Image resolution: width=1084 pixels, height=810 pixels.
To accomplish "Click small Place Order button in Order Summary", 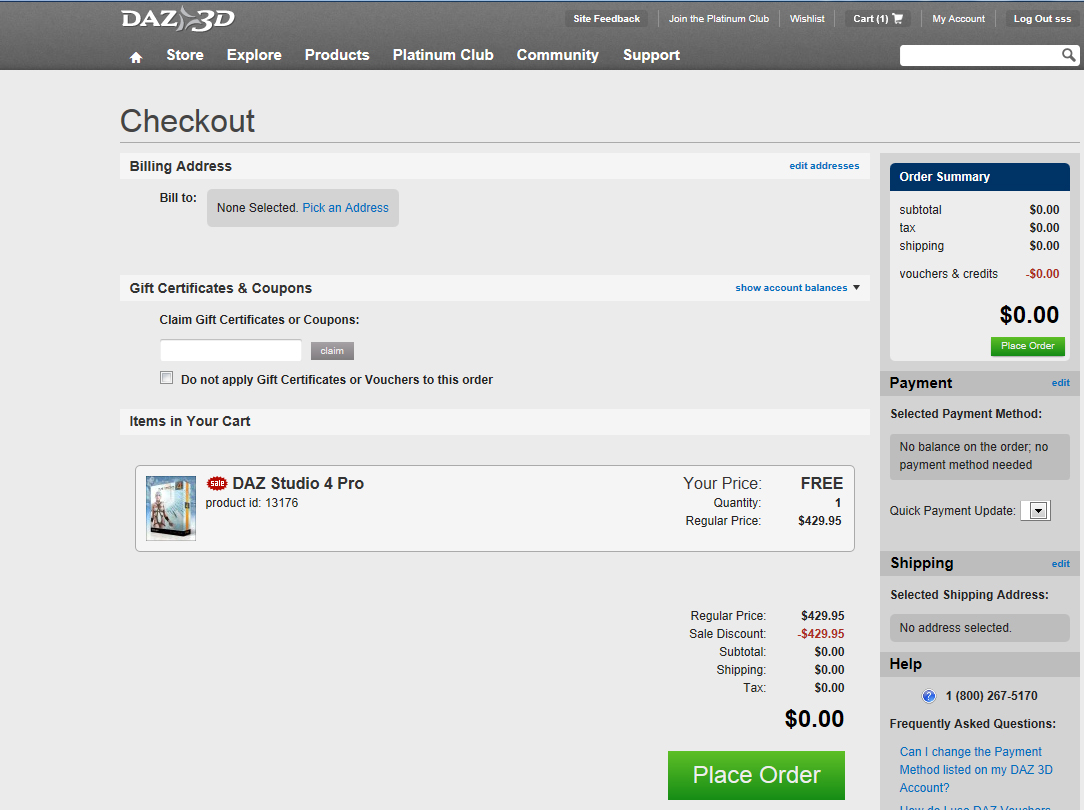I will pos(1027,346).
